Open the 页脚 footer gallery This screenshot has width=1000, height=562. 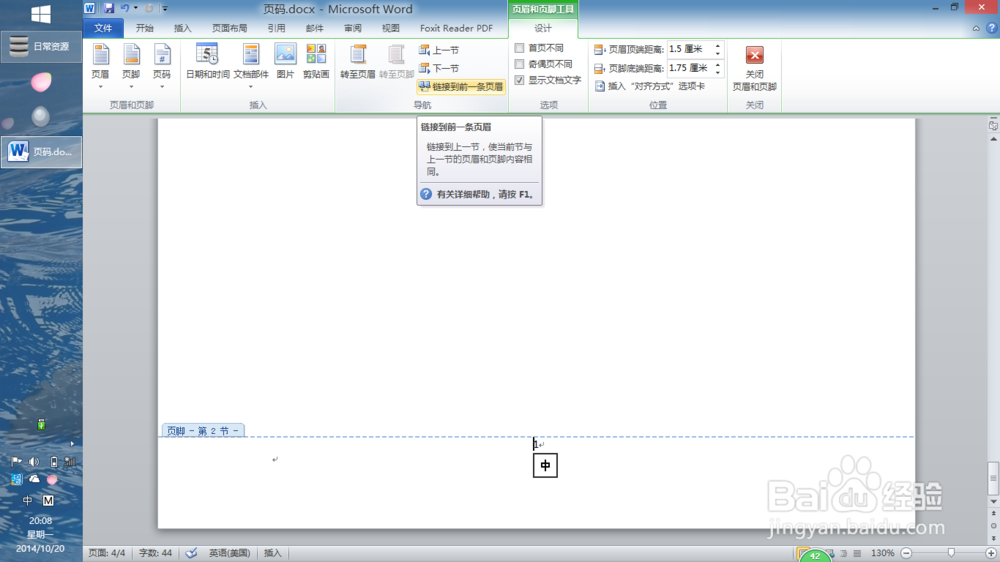tap(131, 66)
